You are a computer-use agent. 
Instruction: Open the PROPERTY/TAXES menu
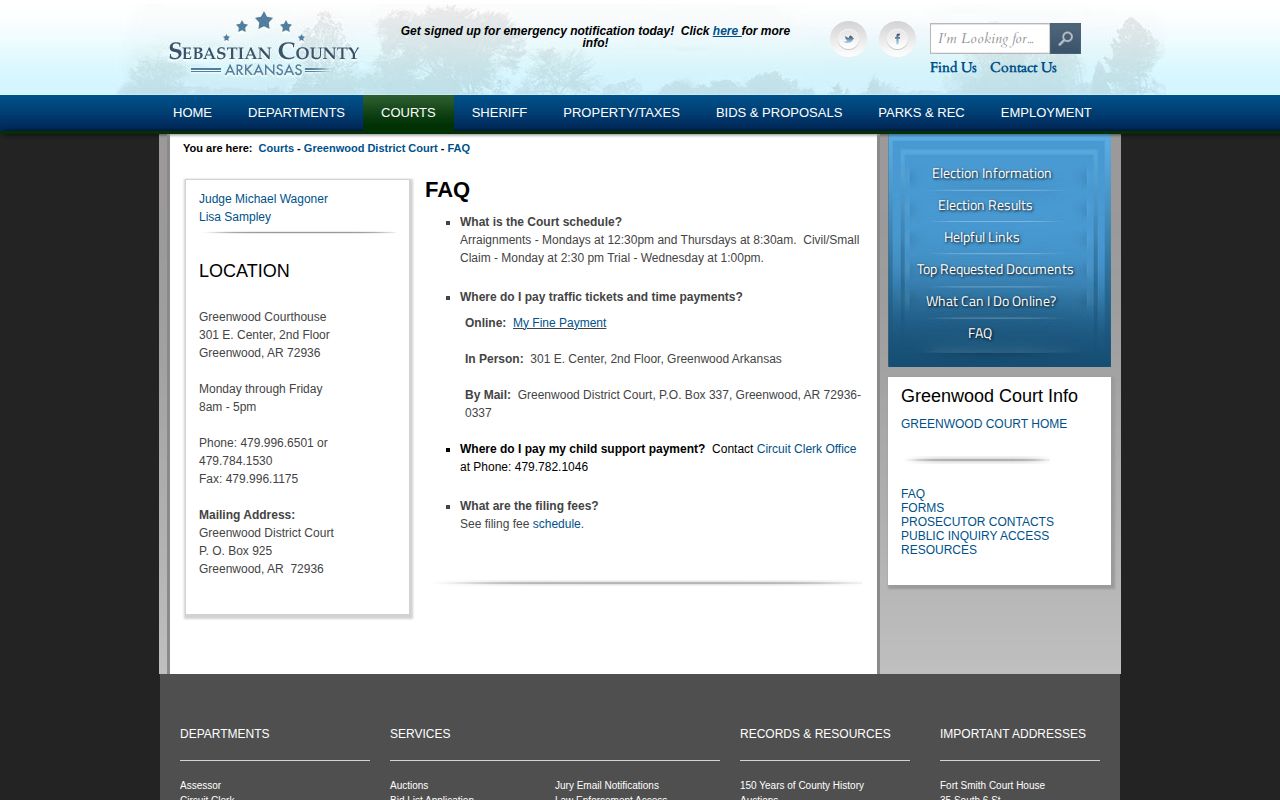coord(621,113)
